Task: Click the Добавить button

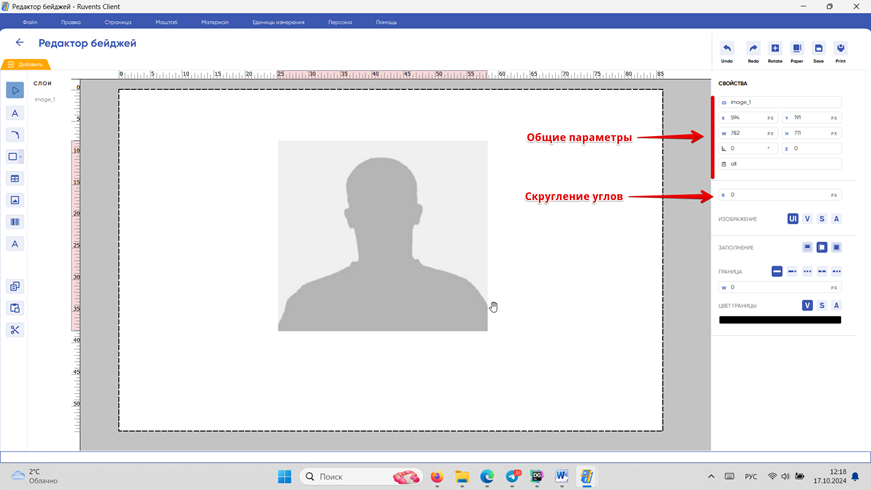Action: (25, 65)
